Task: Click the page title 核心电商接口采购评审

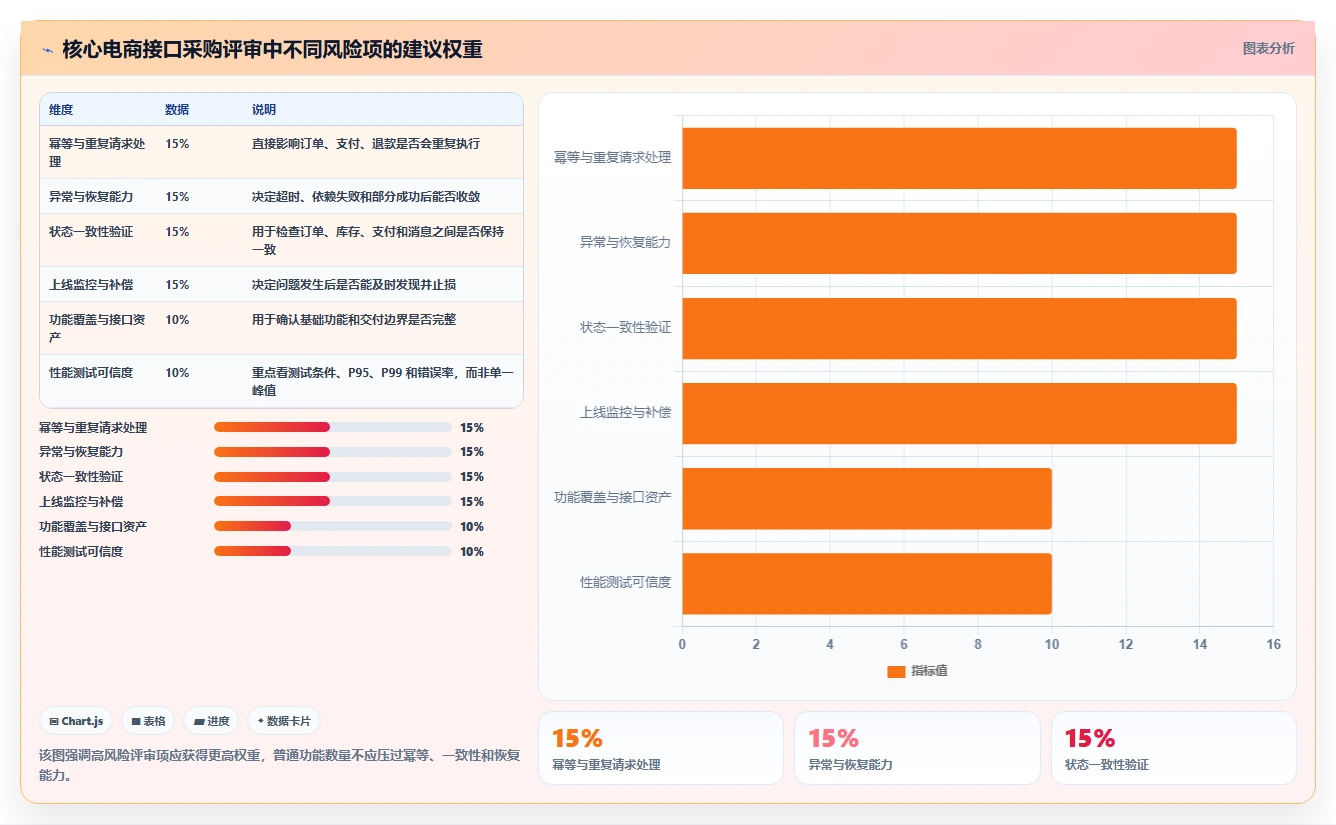Action: pos(272,49)
